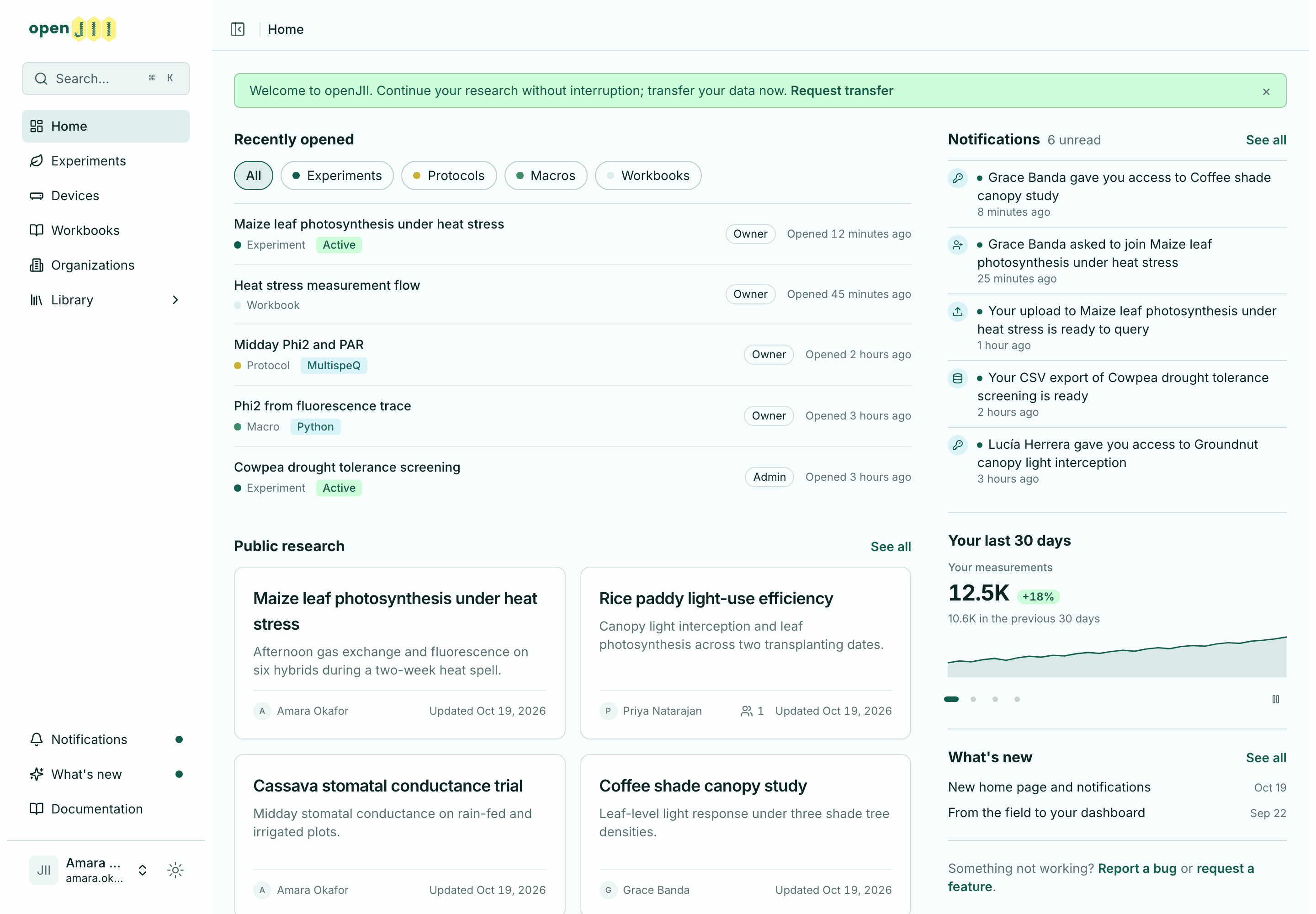This screenshot has width=1316, height=914.
Task: Click key icon on Lucía Herrera notification
Action: click(957, 445)
